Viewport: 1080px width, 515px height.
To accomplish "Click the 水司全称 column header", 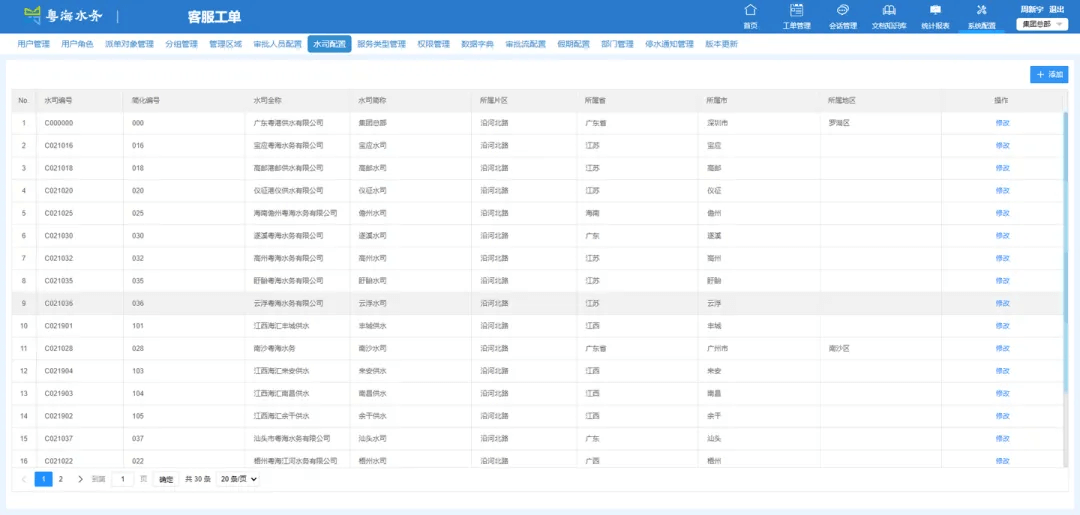I will tap(268, 101).
